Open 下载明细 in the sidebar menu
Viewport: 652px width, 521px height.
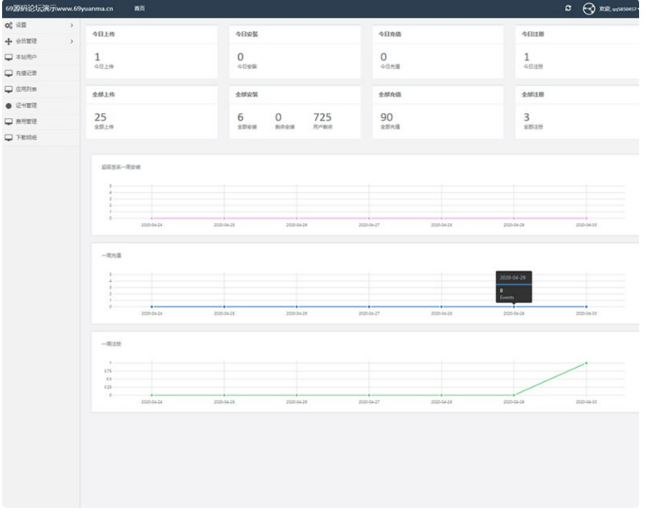[x=27, y=137]
